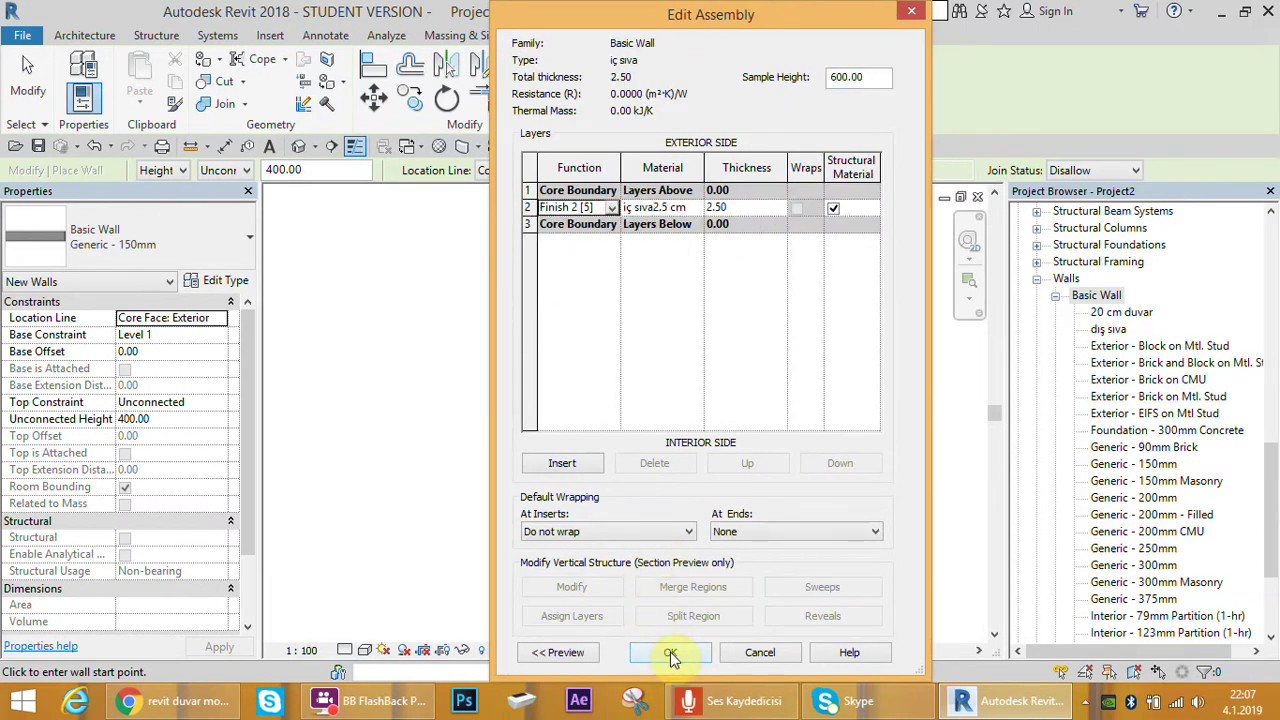Open the Finish 2 [5] function dropdown
The image size is (1280, 720).
coord(611,208)
